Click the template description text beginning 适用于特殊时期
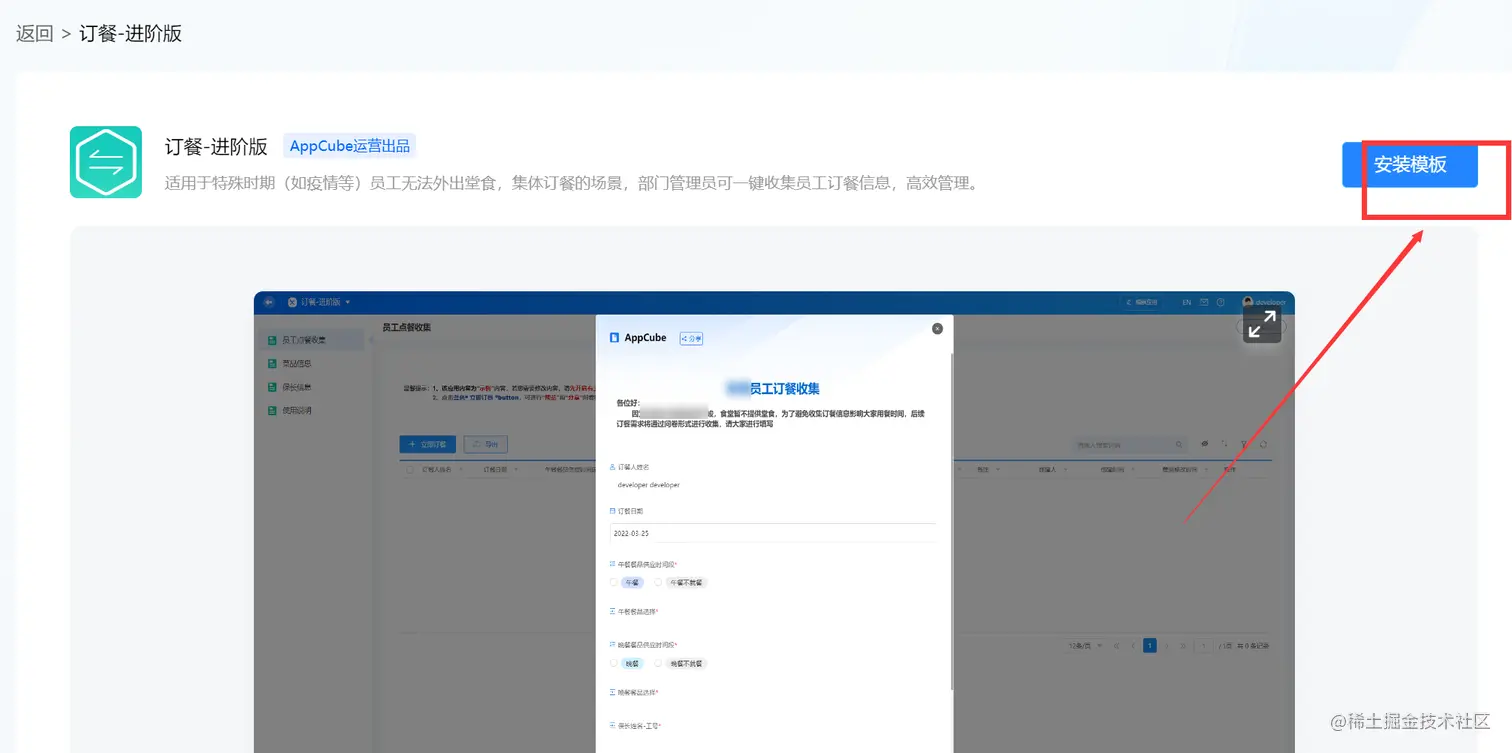 click(571, 184)
